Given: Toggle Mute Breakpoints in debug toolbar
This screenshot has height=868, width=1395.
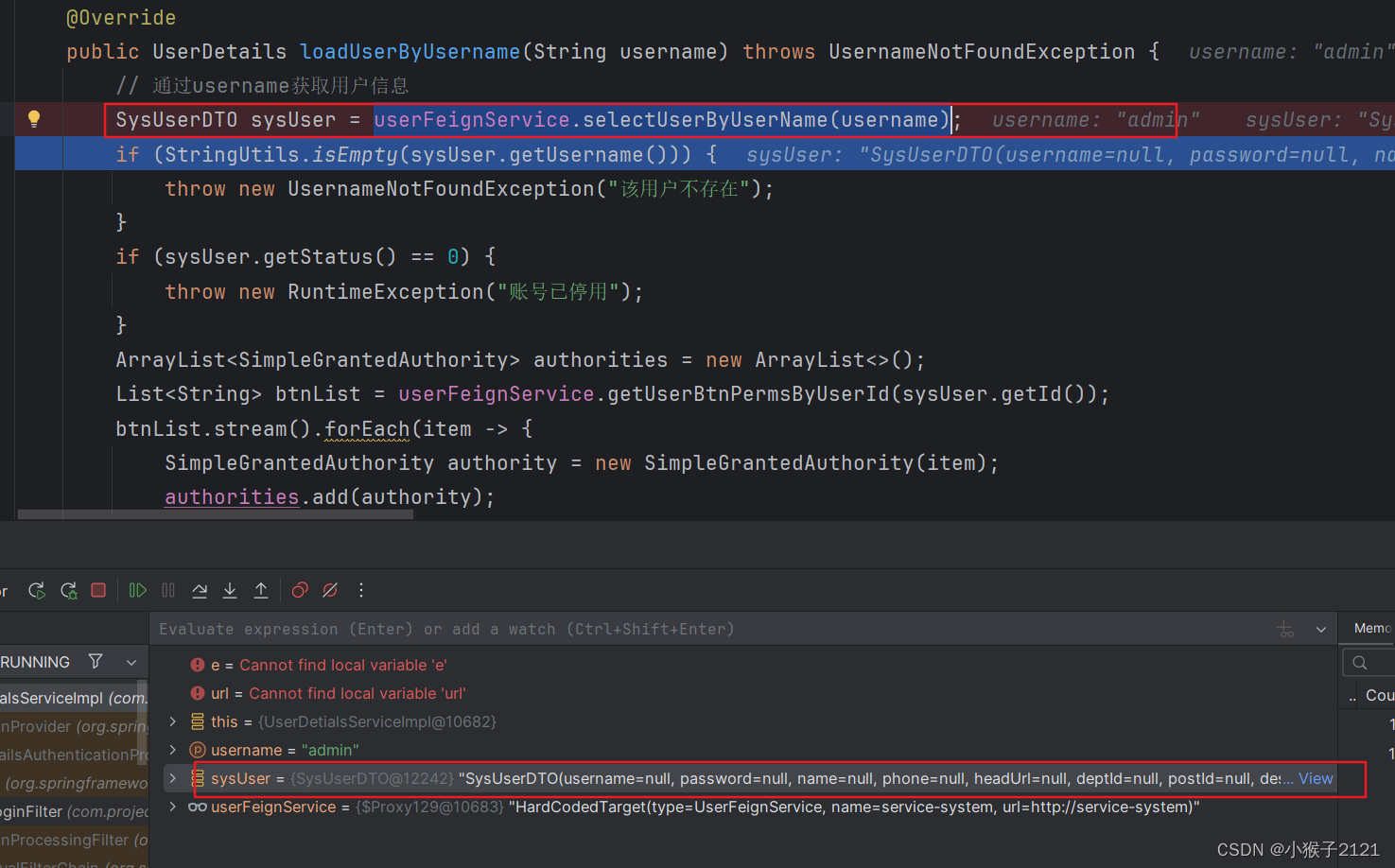Looking at the screenshot, I should pos(329,590).
